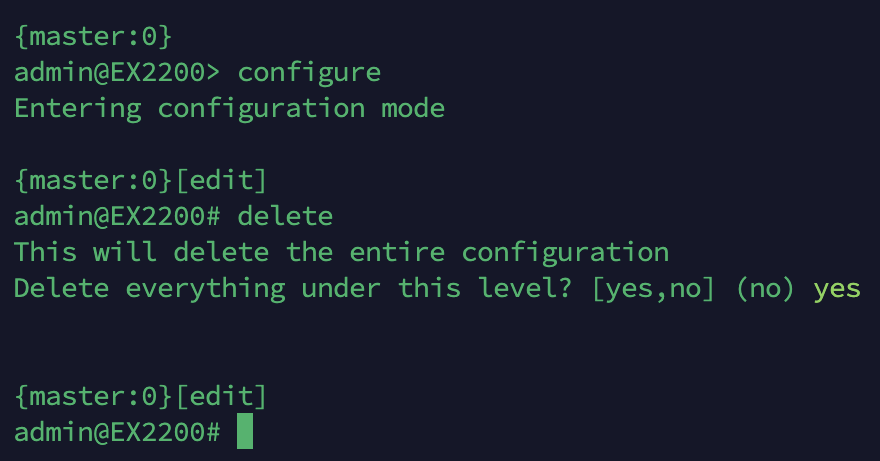
Task: Click the top "{master:0}" line without [edit]
Action: (x=94, y=37)
